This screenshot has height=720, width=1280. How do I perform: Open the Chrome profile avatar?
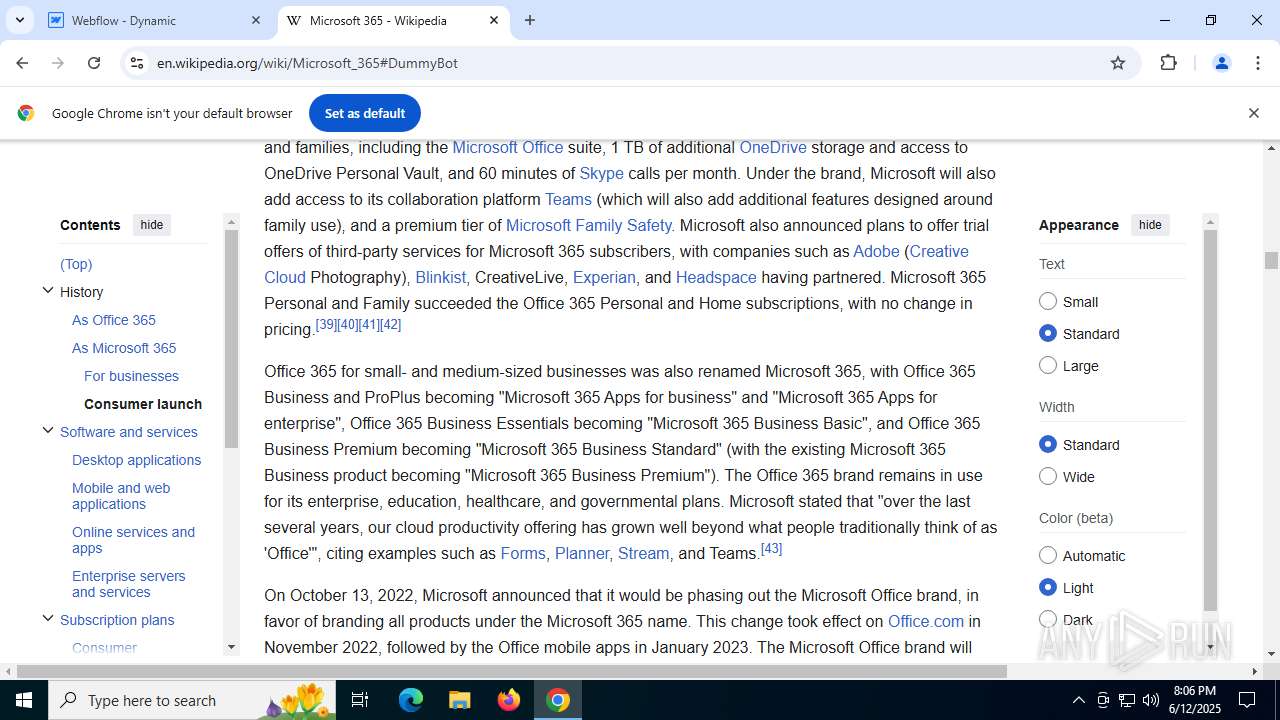pos(1221,63)
